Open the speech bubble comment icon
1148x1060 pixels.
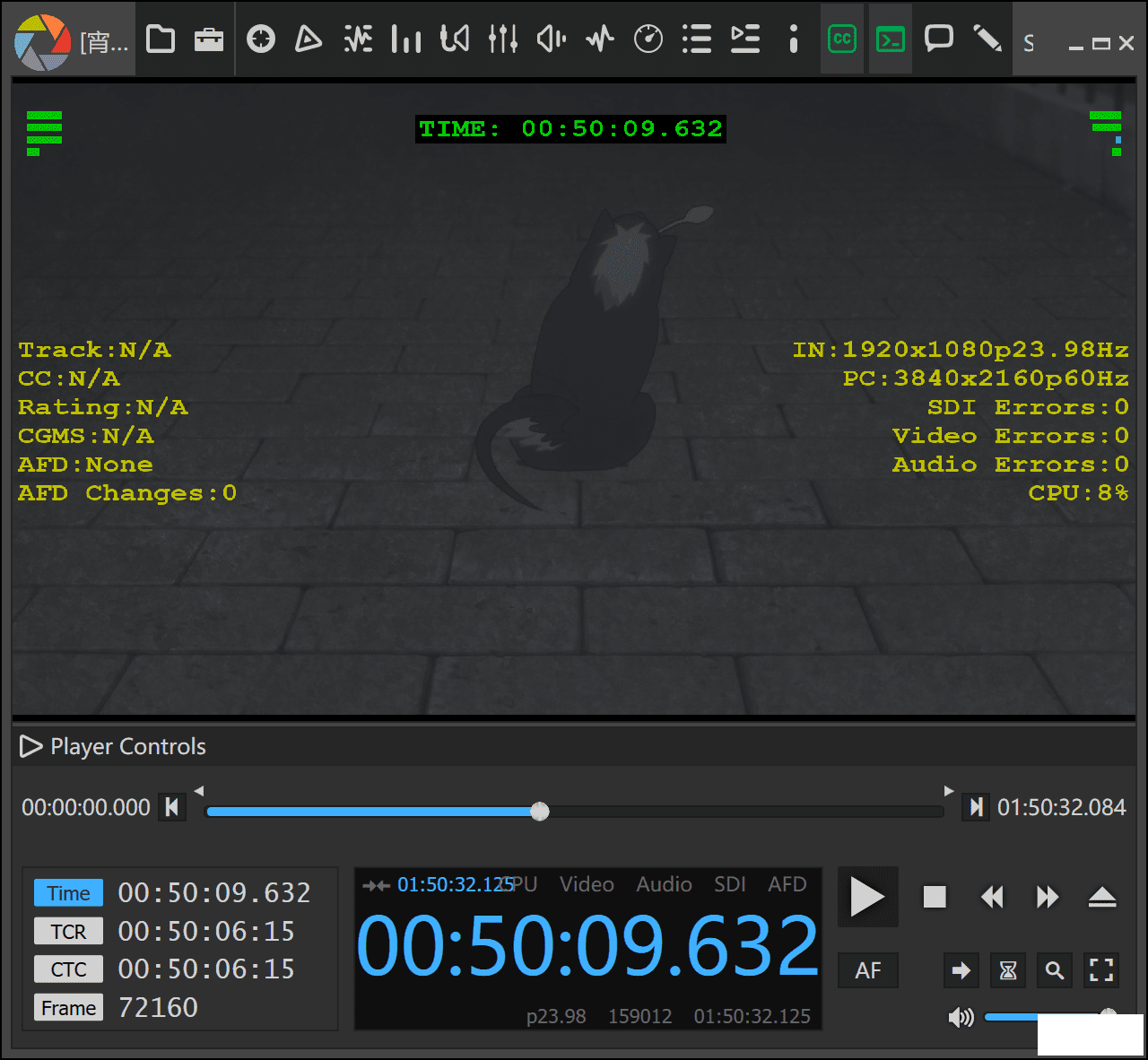click(x=939, y=39)
